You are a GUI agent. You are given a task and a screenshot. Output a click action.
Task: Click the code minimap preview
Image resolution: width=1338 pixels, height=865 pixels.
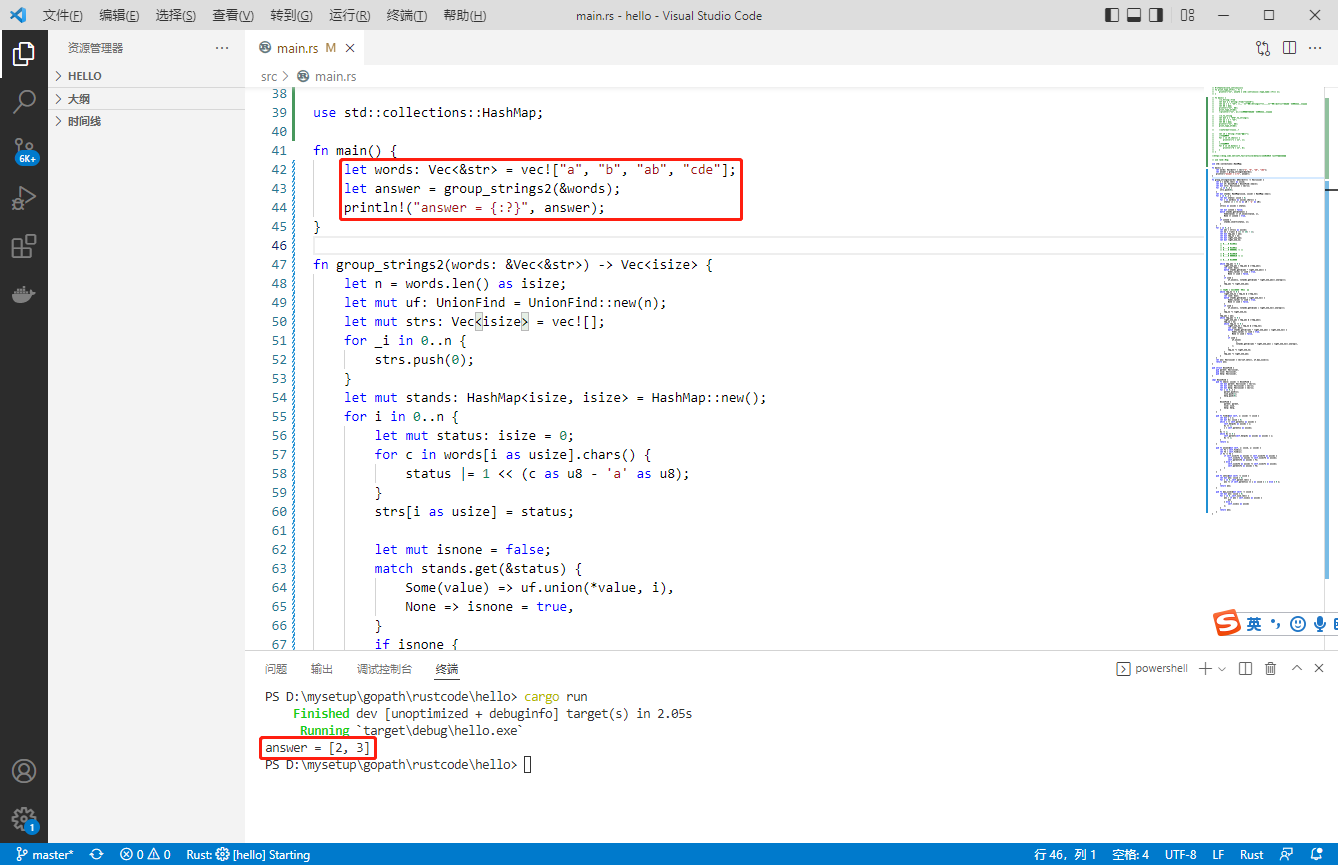1262,300
